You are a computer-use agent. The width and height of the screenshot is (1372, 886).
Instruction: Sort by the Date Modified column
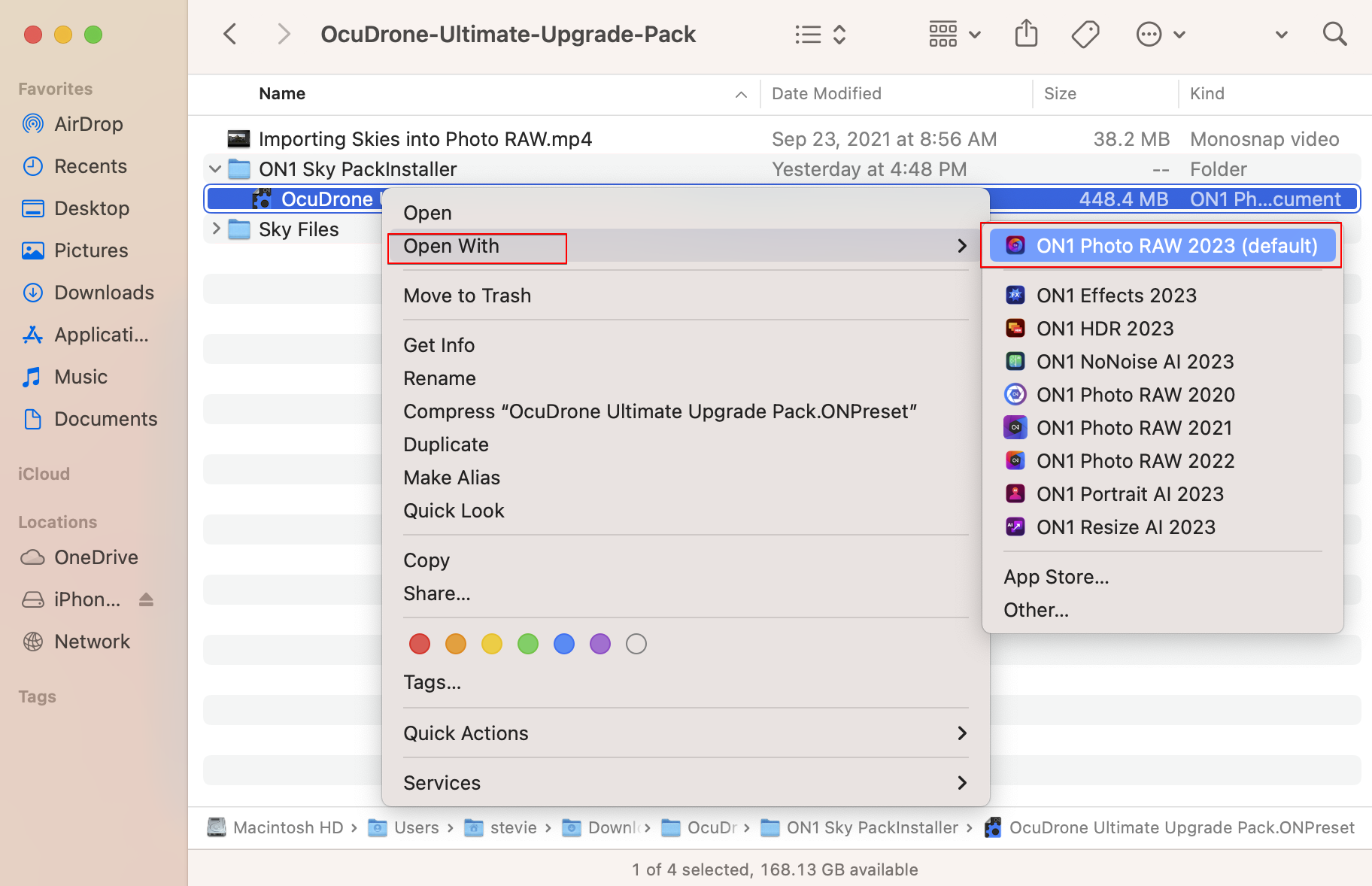coord(826,94)
